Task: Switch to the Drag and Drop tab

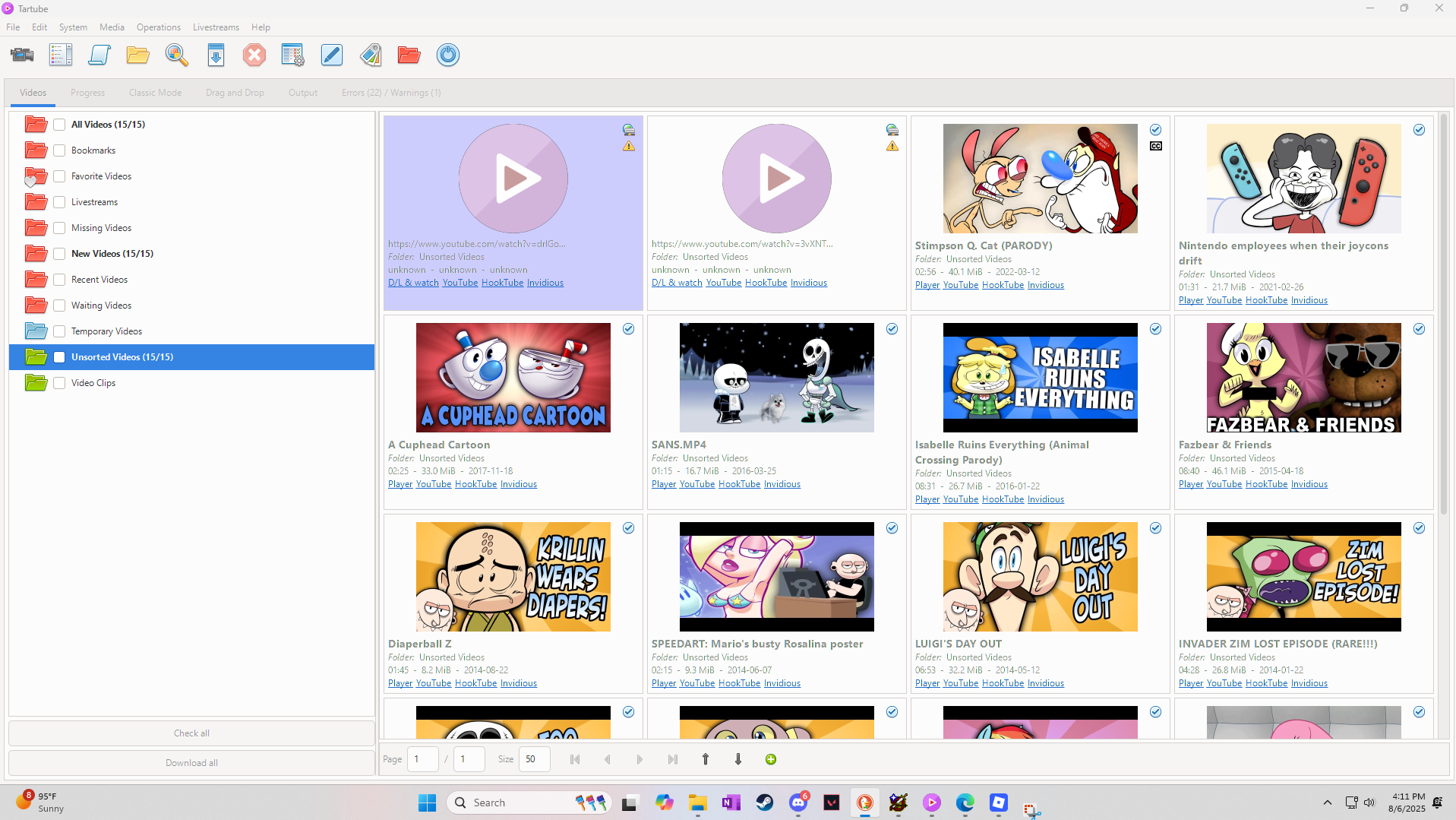Action: [235, 93]
